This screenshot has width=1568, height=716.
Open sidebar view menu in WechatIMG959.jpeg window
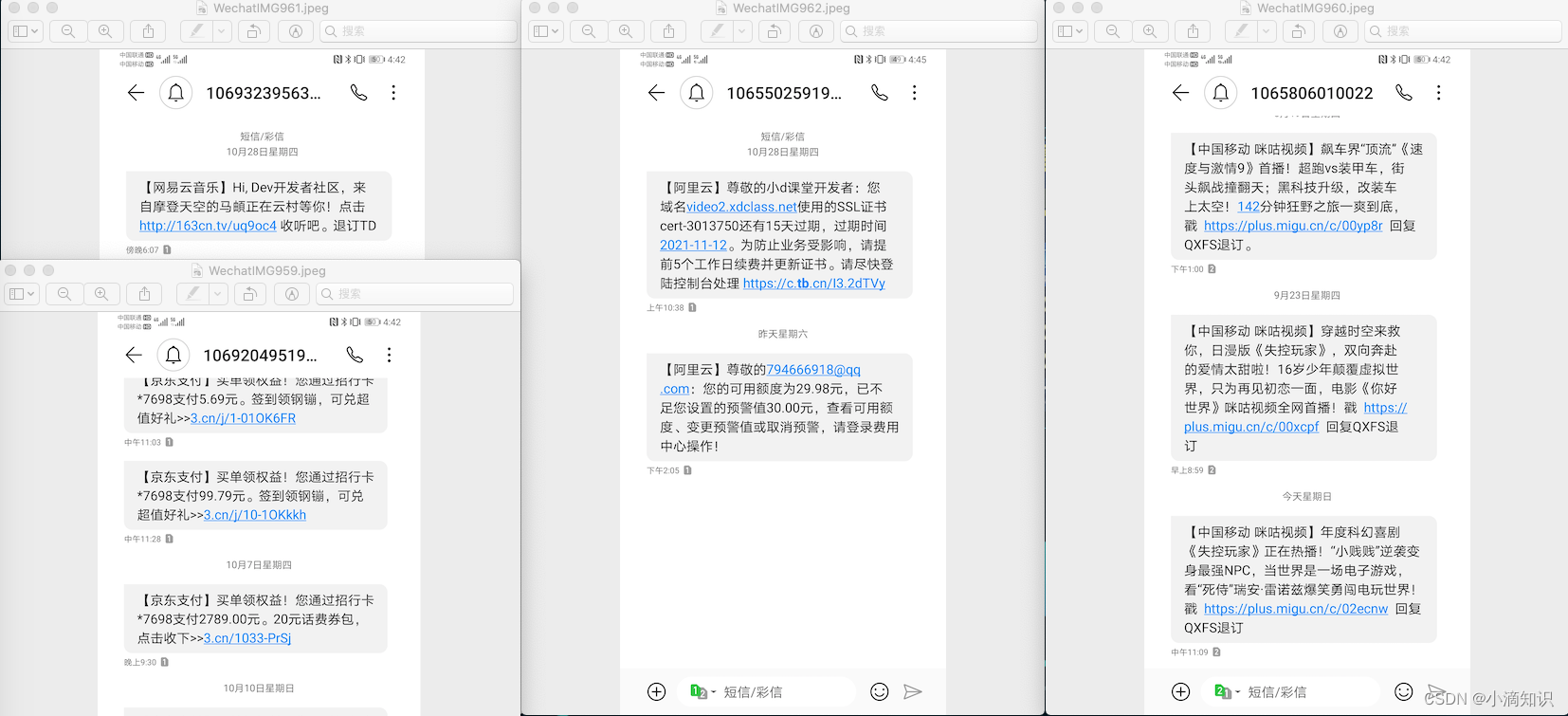pos(22,294)
